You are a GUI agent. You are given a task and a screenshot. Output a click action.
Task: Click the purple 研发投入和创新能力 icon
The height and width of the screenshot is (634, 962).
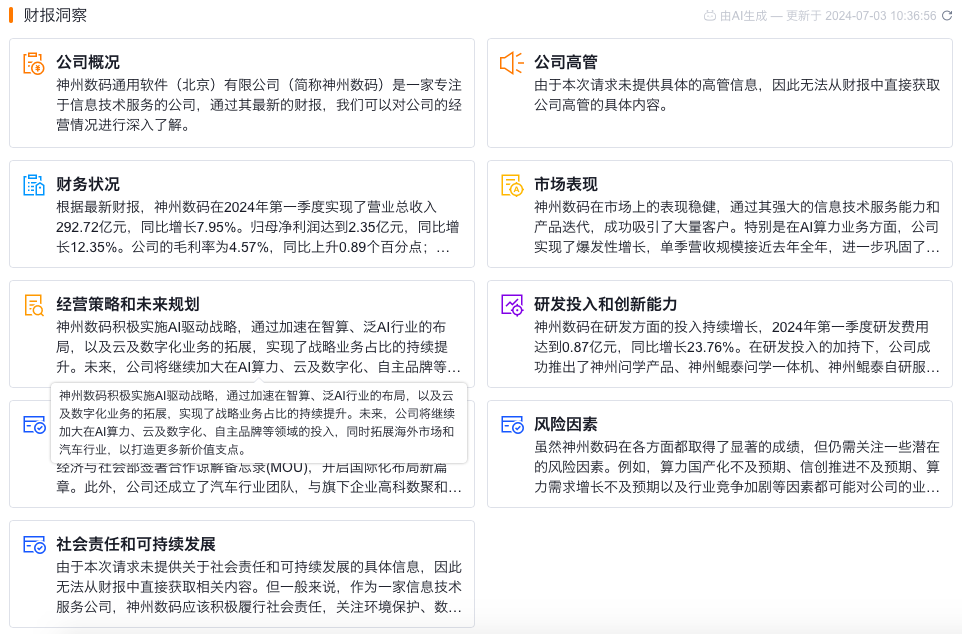[x=512, y=305]
